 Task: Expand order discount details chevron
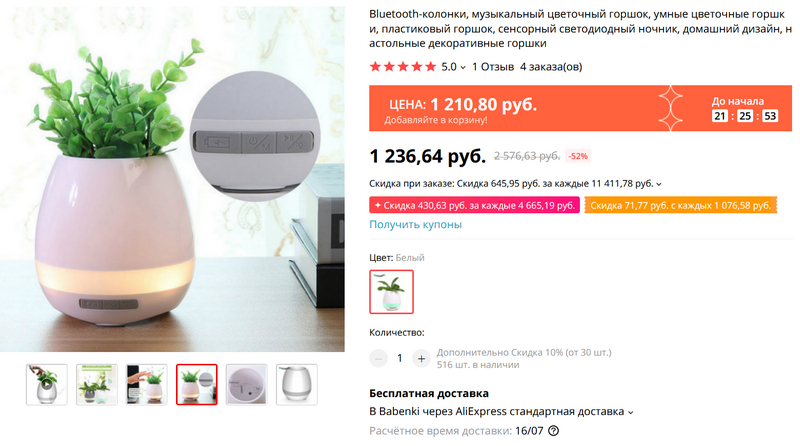(659, 184)
